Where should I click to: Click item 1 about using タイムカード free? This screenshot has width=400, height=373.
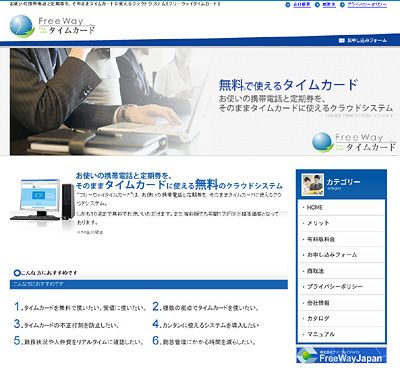point(80,307)
